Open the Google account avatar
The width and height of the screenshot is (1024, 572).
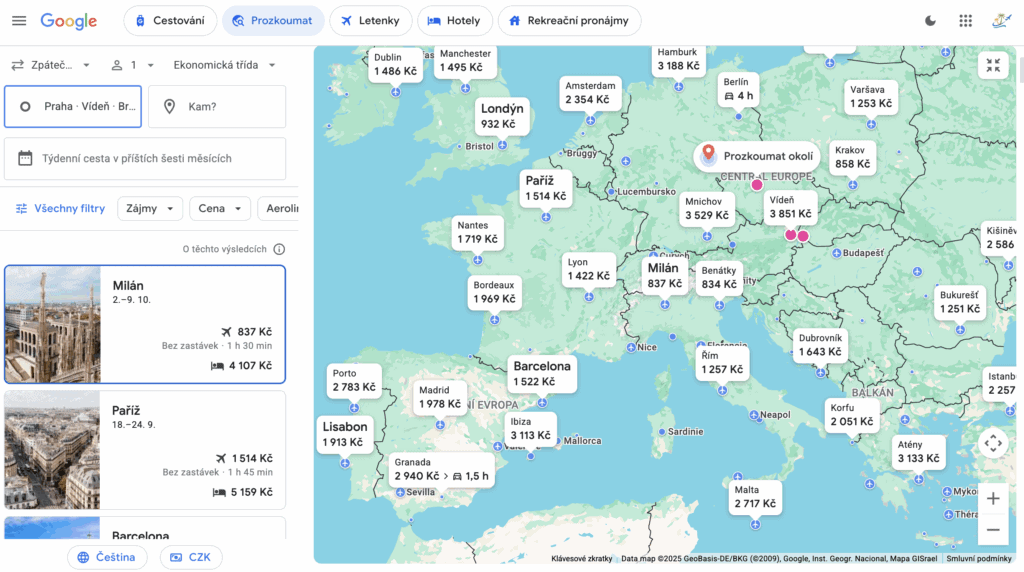point(1001,21)
